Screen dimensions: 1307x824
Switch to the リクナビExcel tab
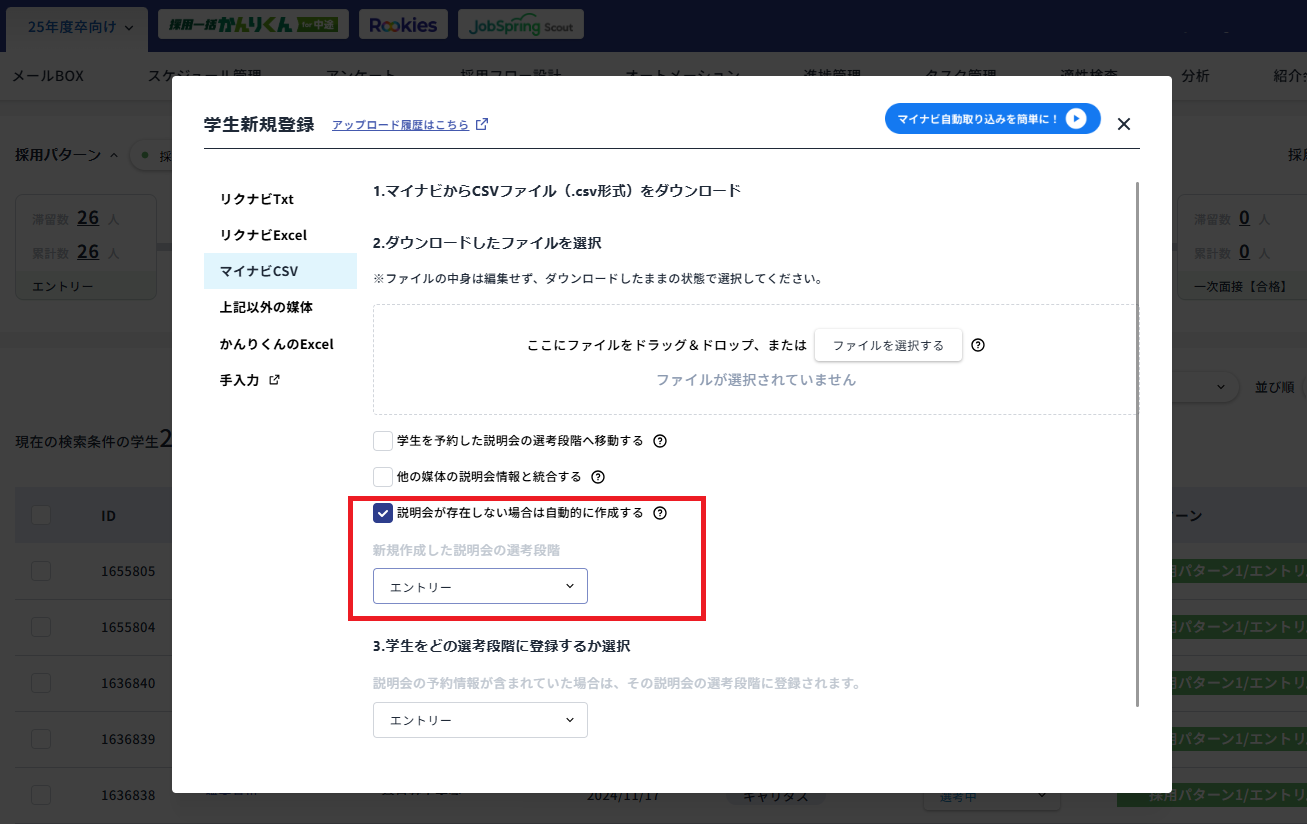click(266, 235)
